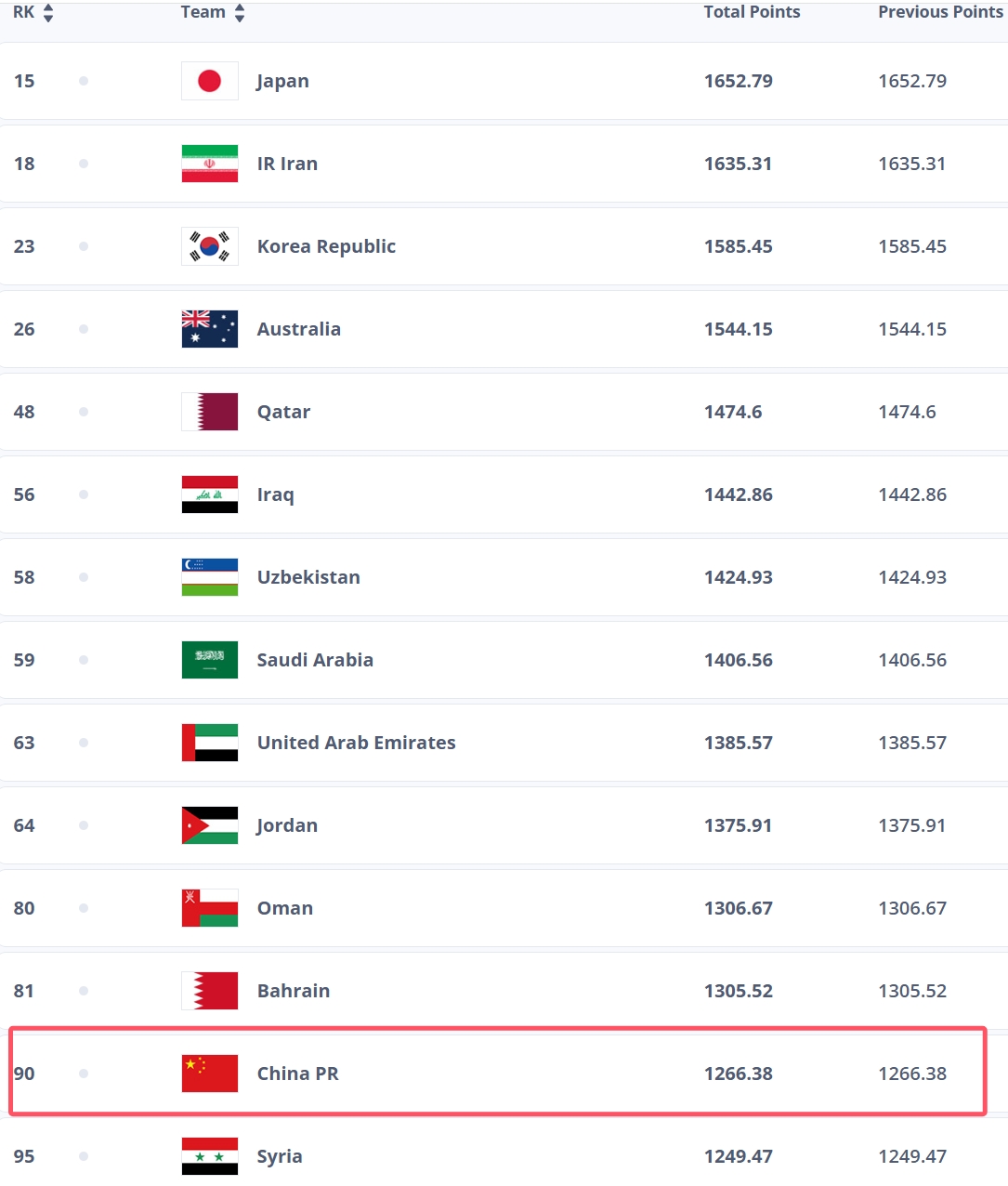The height and width of the screenshot is (1186, 1008).
Task: Open the Syria team link
Action: (x=280, y=1156)
